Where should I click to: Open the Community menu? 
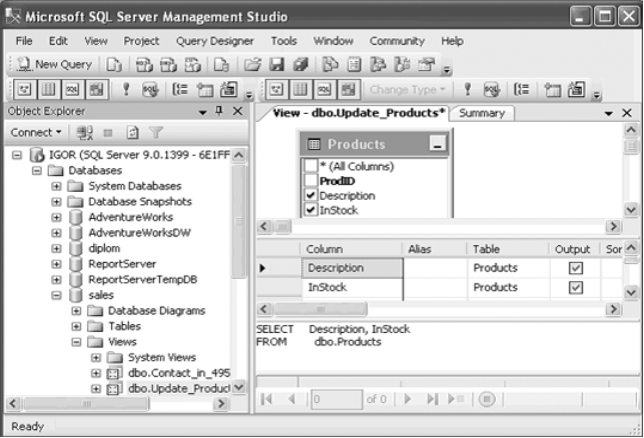point(397,41)
